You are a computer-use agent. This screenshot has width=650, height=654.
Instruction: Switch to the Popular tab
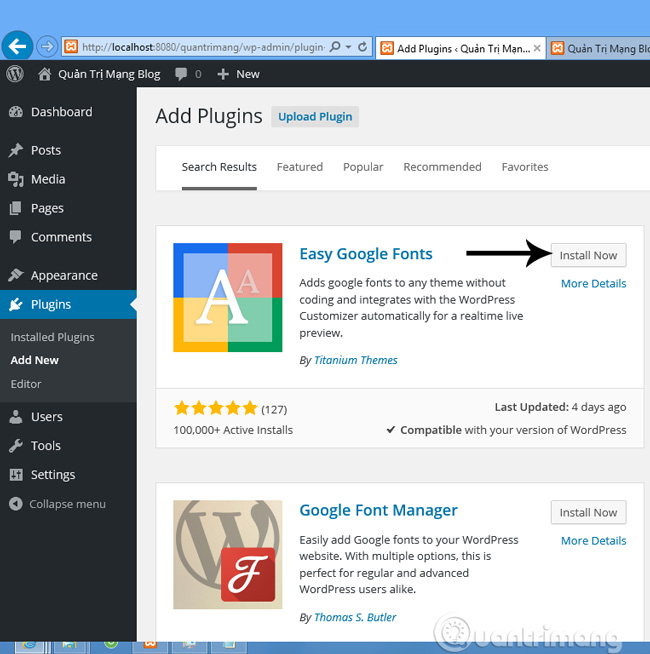[x=363, y=167]
